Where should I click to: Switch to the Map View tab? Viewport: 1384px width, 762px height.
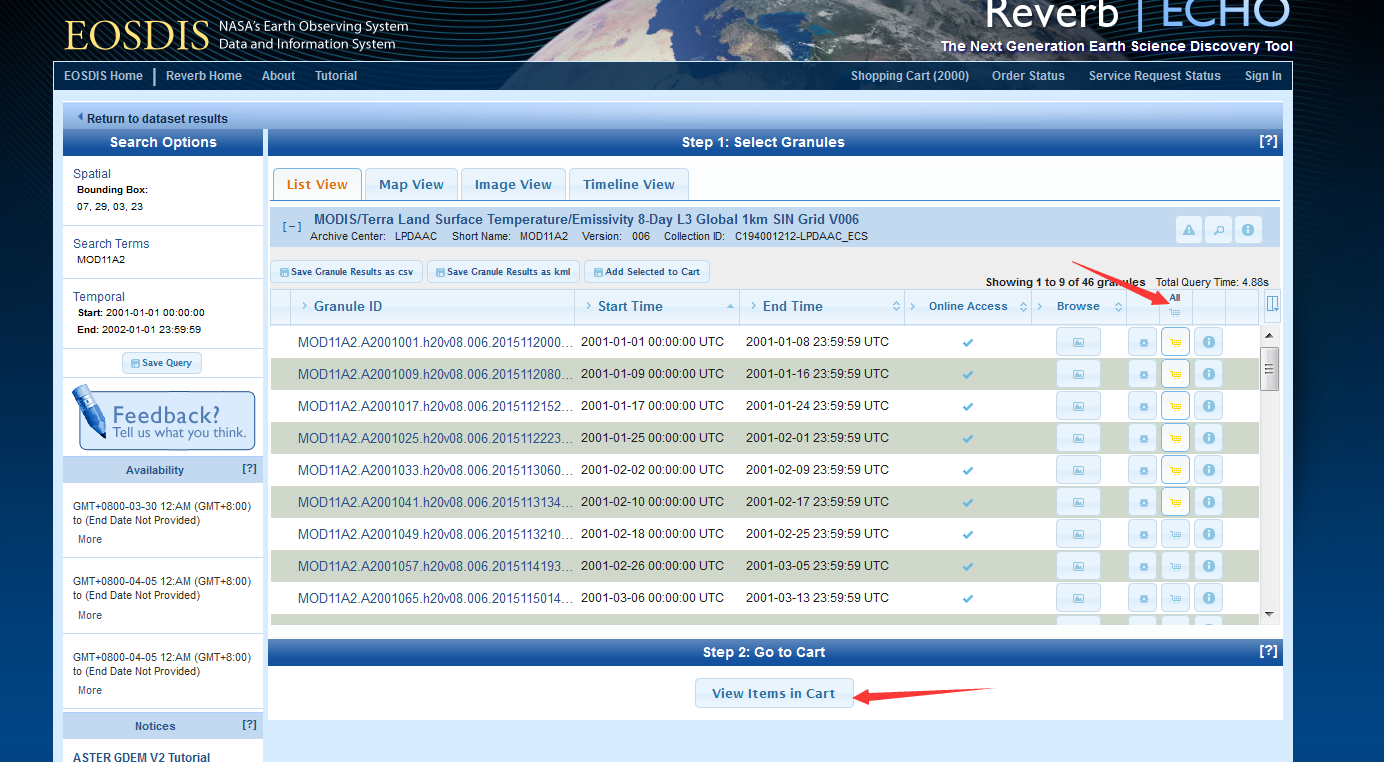pyautogui.click(x=411, y=184)
